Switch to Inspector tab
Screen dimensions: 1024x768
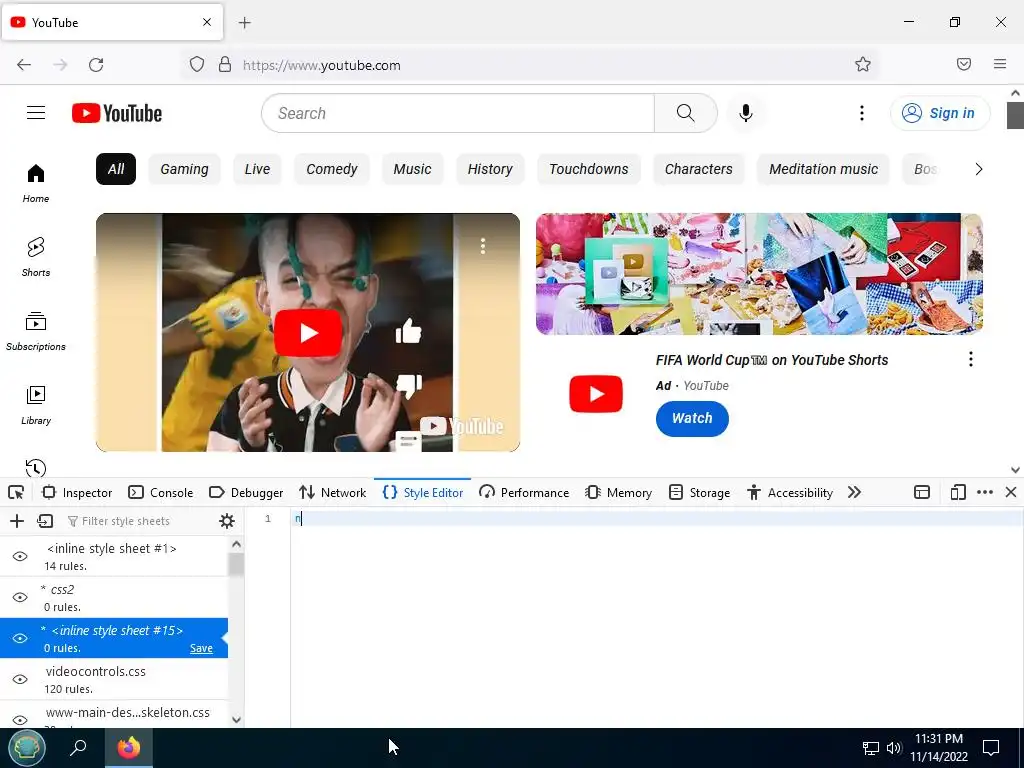click(77, 492)
